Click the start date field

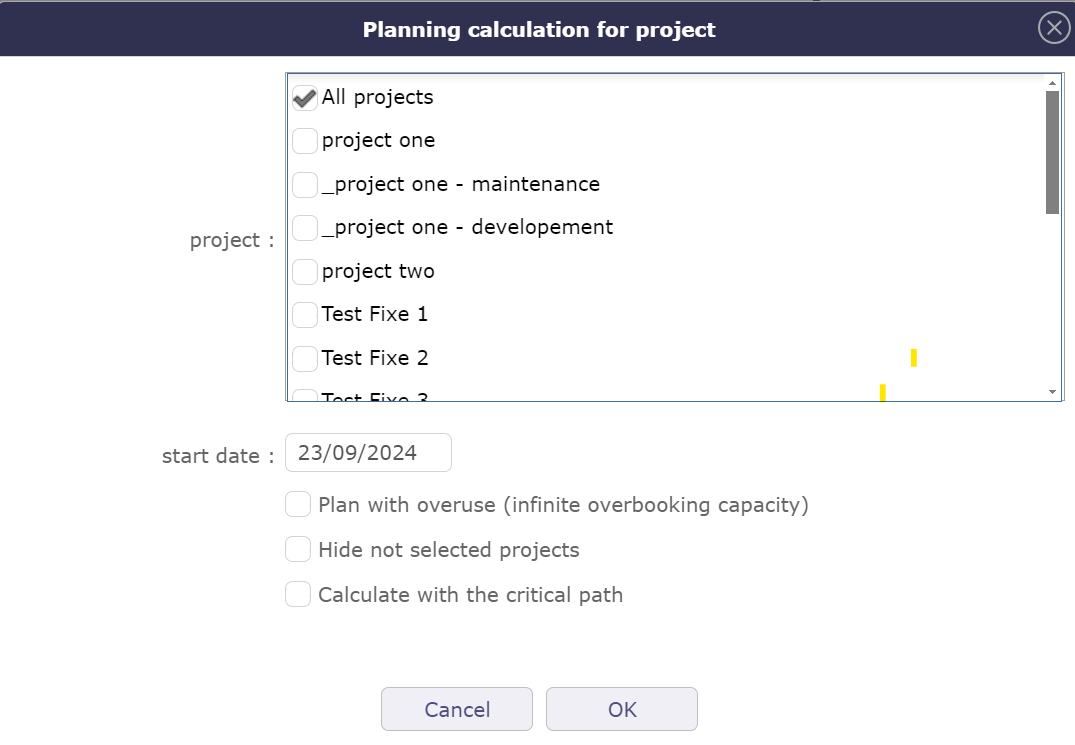click(368, 452)
